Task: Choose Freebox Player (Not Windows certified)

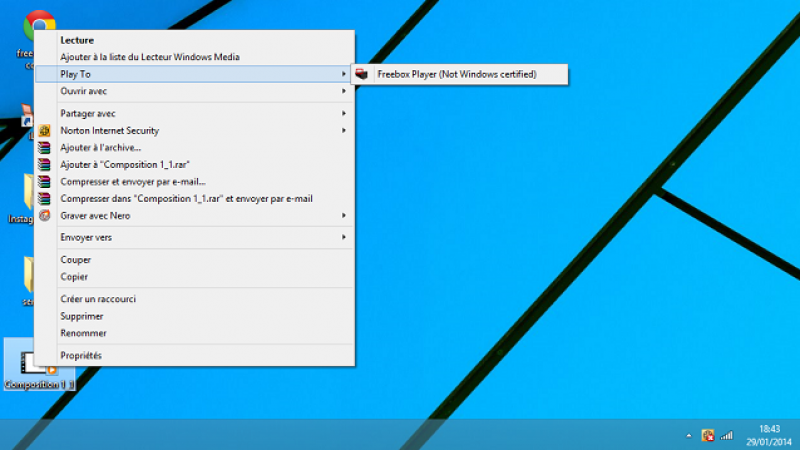Action: point(456,74)
